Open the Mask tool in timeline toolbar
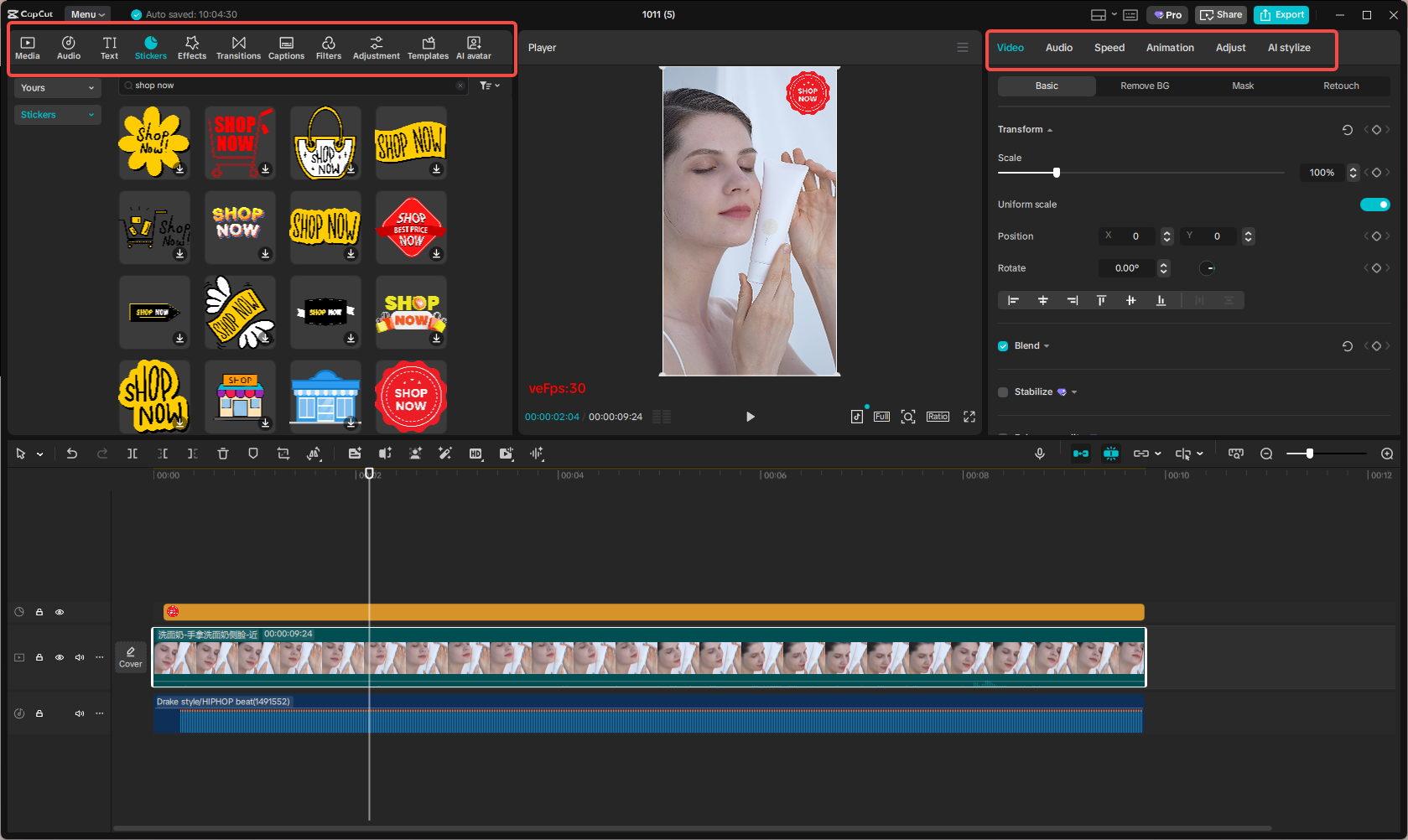 [252, 454]
